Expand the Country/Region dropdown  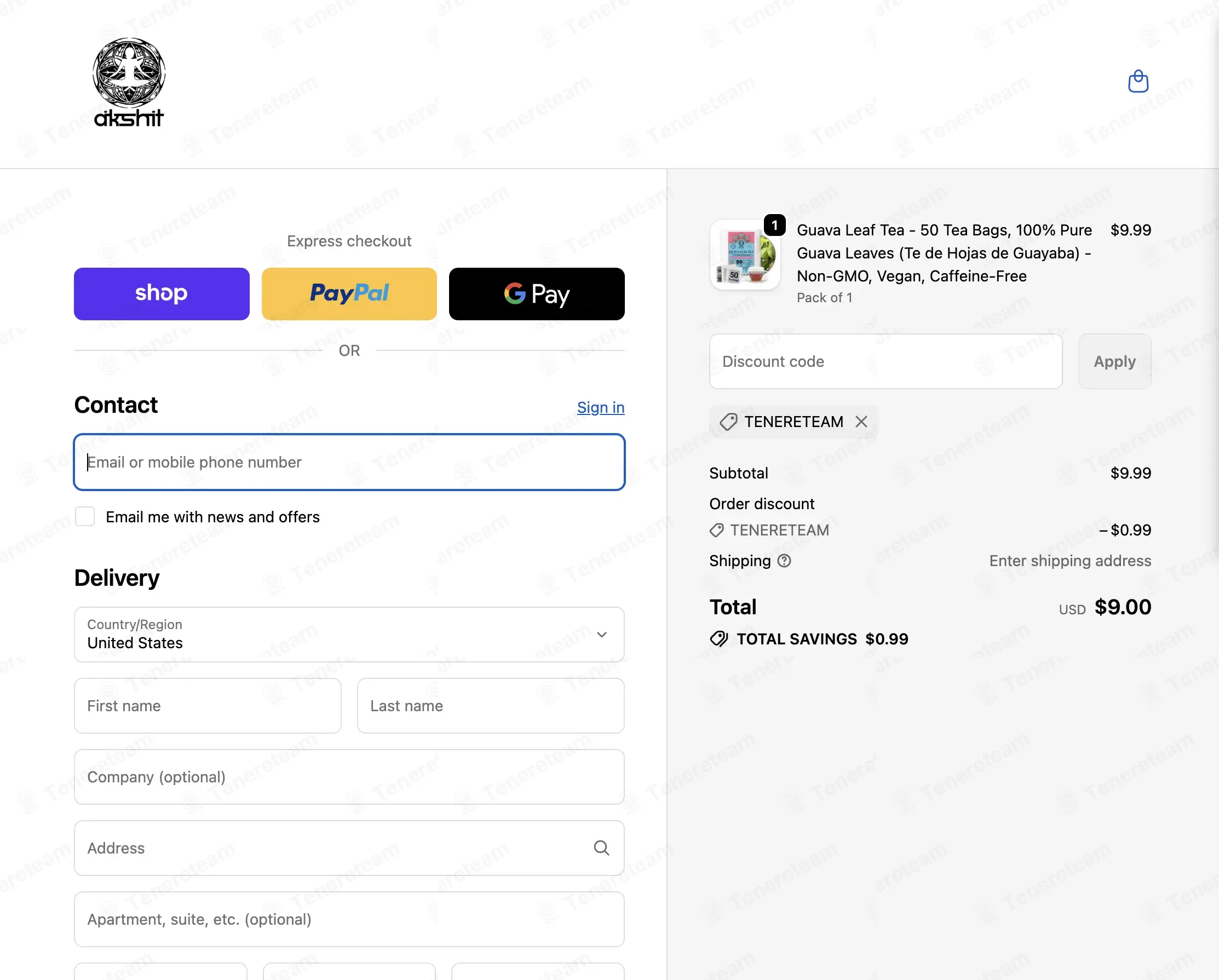(x=349, y=634)
